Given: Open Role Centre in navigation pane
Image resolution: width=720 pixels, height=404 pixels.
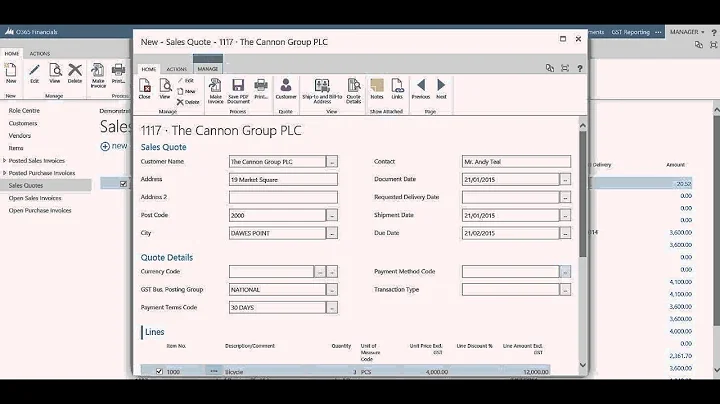Looking at the screenshot, I should (24, 111).
